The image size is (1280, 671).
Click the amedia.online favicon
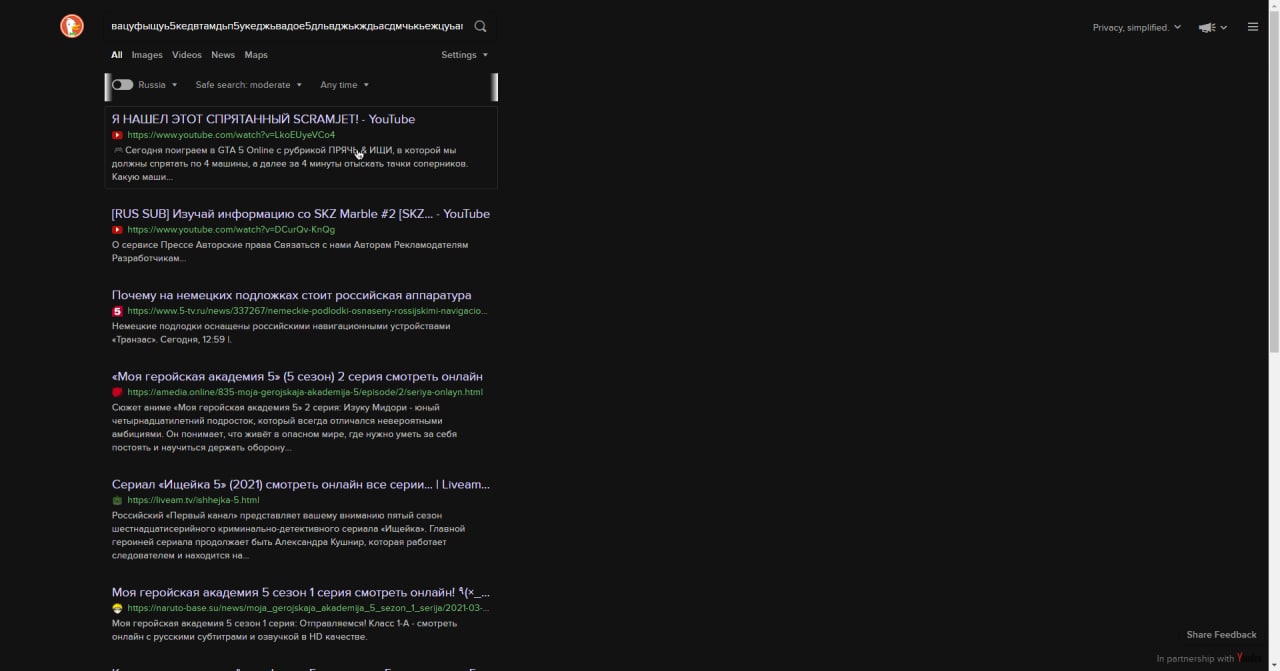pos(117,392)
